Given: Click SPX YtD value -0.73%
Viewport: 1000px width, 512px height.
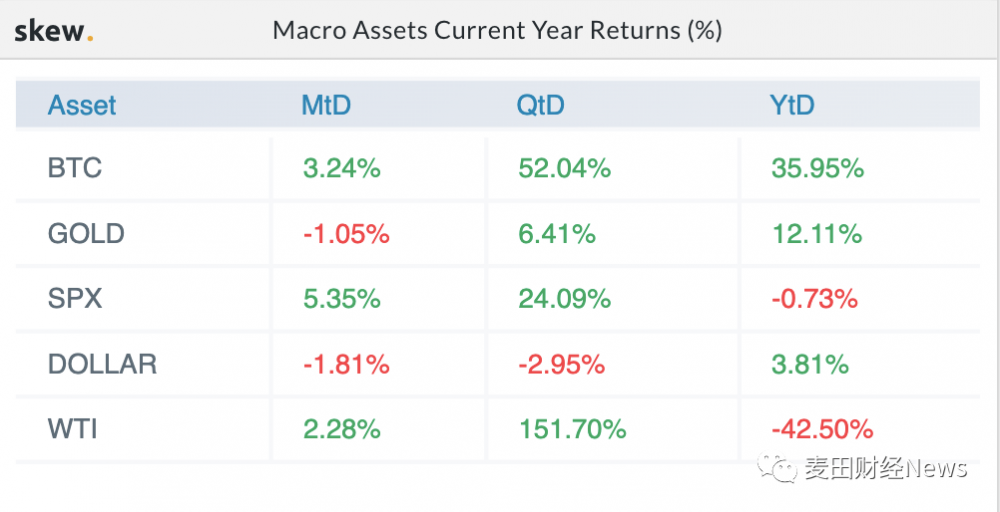Looking at the screenshot, I should (x=814, y=298).
